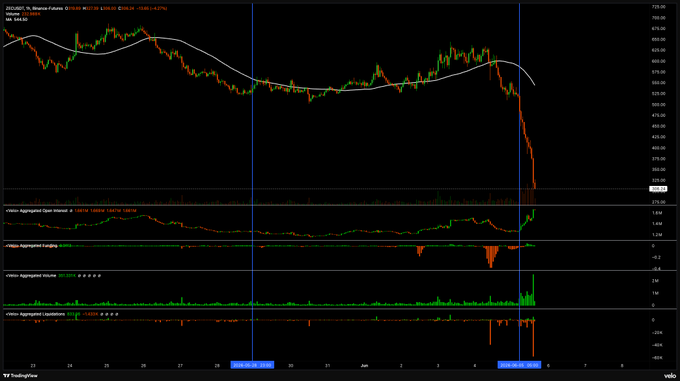
Task: Click the 600.00 price axis label
Action: pyautogui.click(x=658, y=61)
